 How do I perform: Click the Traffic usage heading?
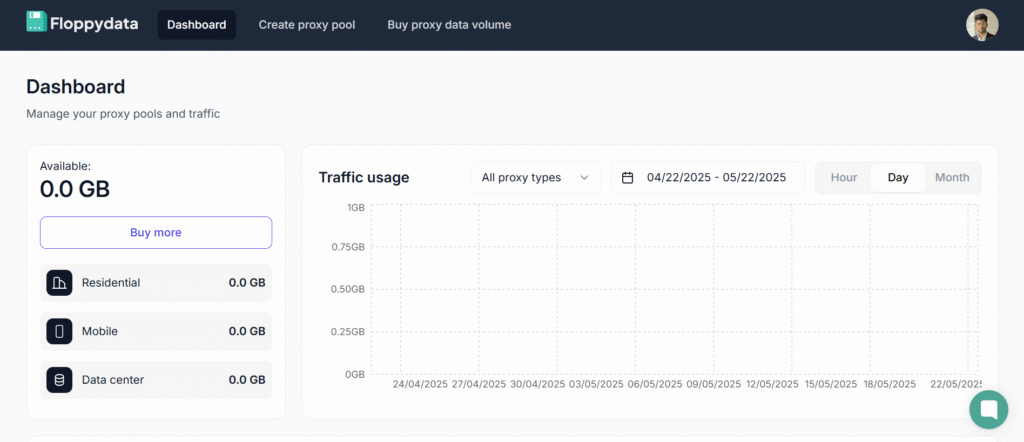364,178
